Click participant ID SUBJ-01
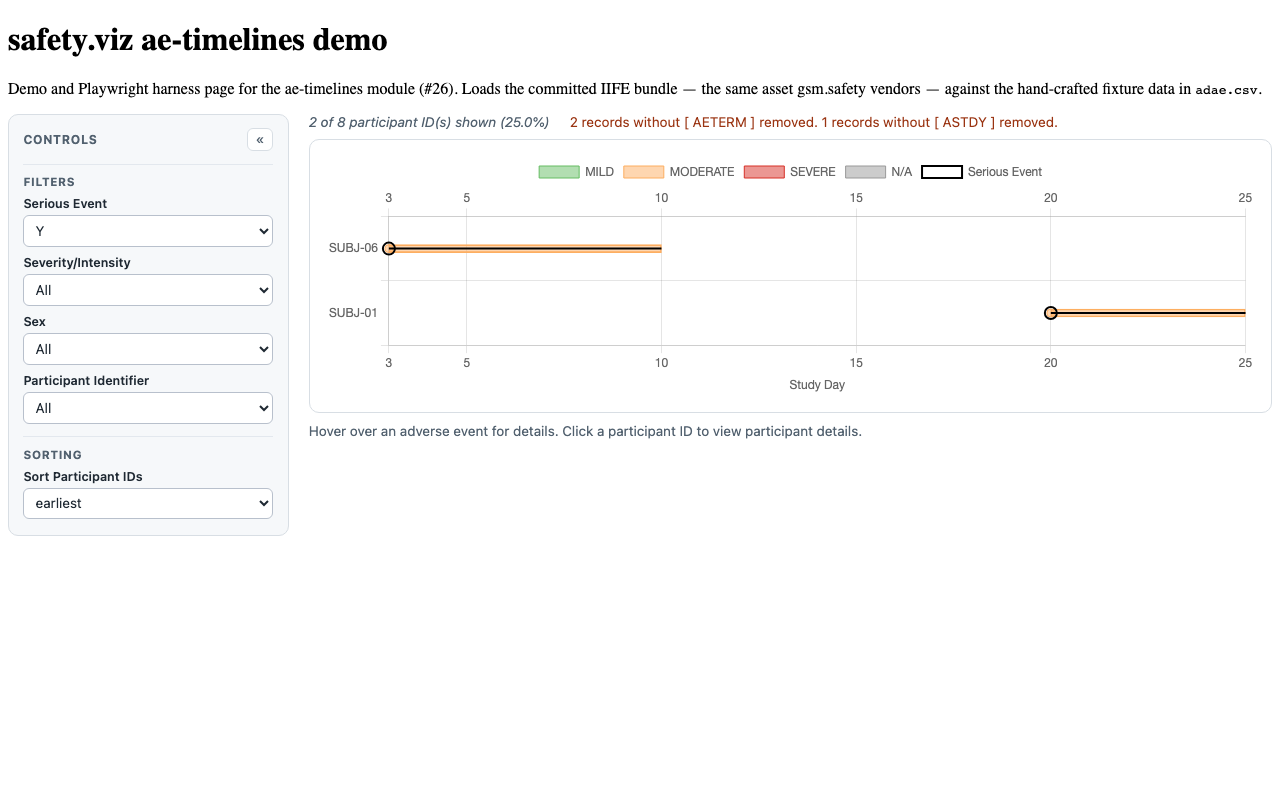Image resolution: width=1280 pixels, height=800 pixels. point(353,313)
